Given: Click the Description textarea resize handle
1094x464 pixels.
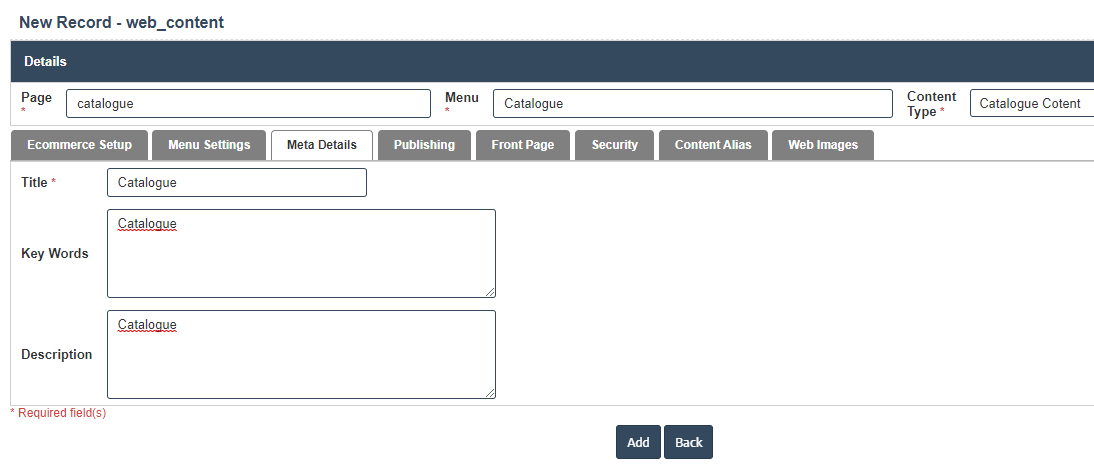Looking at the screenshot, I should coord(490,393).
